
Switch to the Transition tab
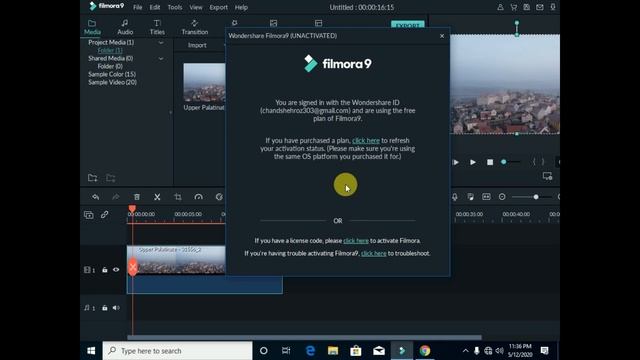pyautogui.click(x=195, y=27)
